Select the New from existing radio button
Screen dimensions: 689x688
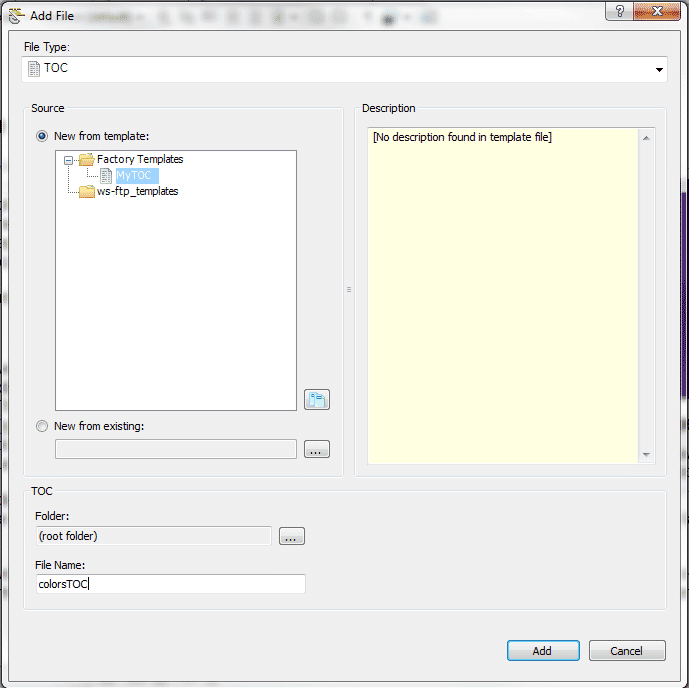42,426
